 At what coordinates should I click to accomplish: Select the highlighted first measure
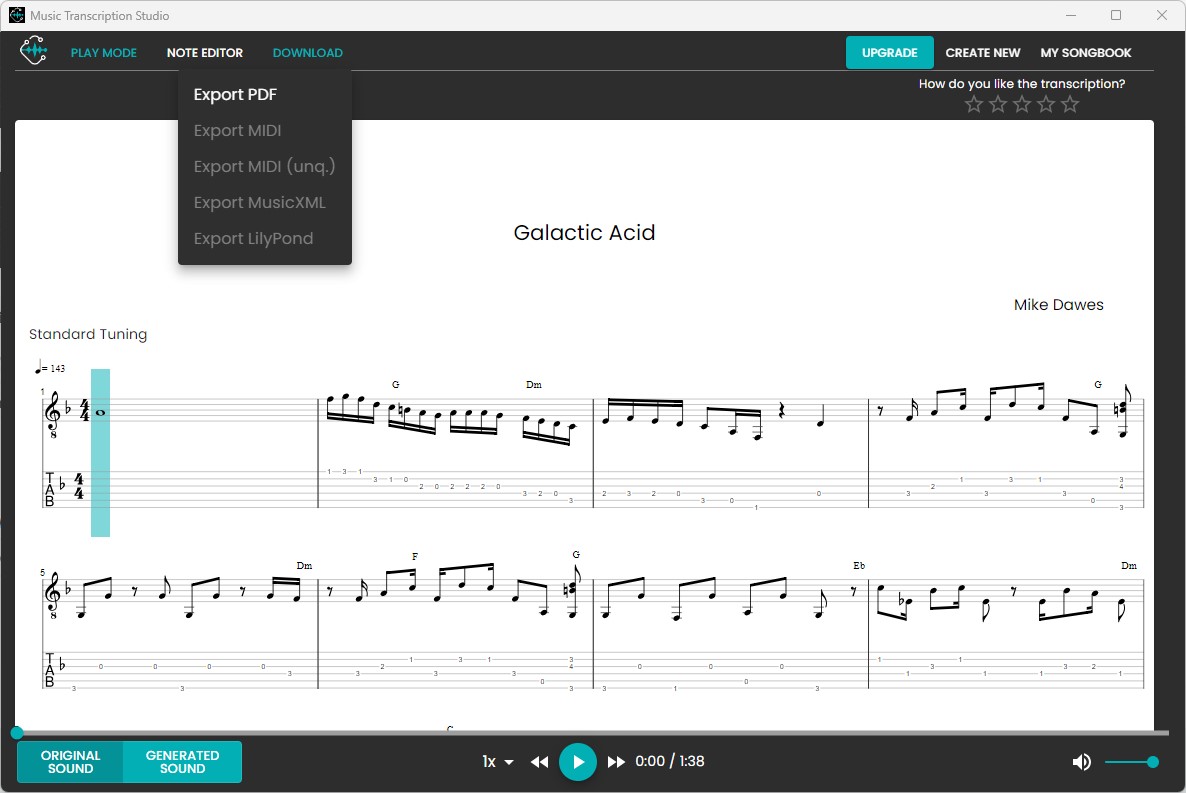pos(99,452)
